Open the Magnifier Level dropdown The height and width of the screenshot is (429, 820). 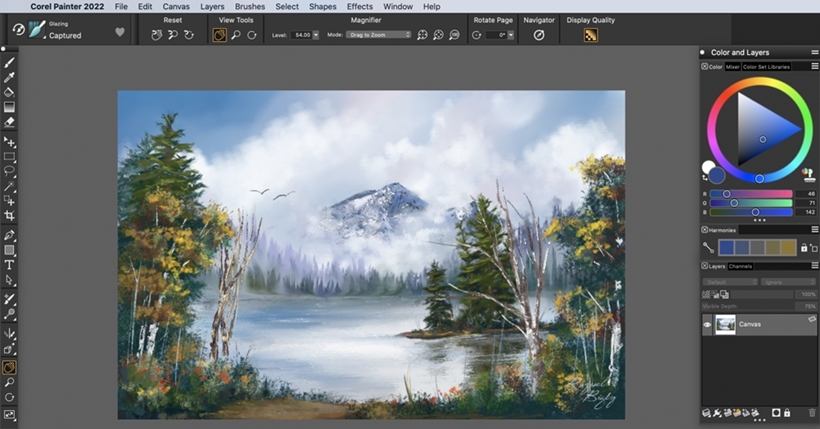click(315, 35)
